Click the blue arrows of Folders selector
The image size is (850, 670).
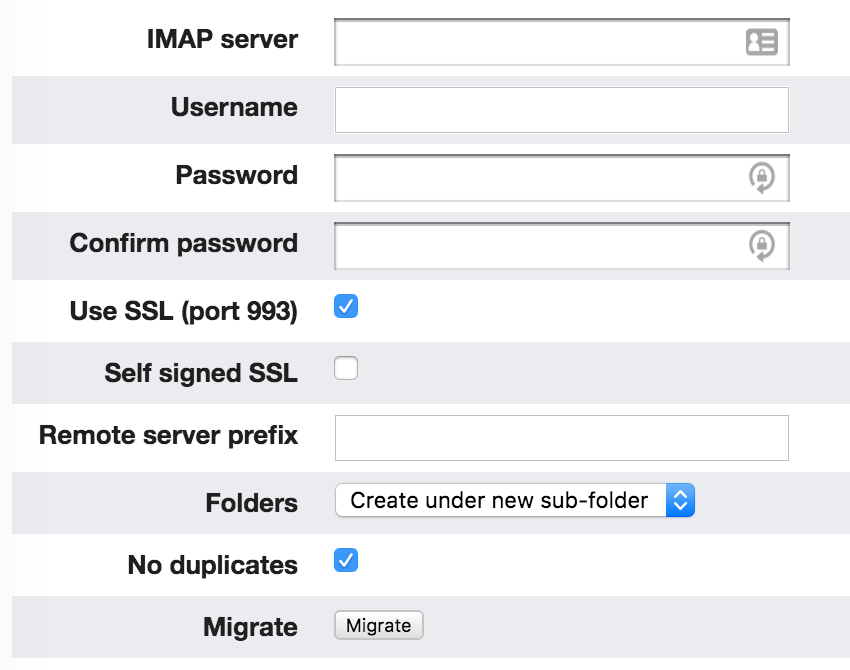coord(680,500)
